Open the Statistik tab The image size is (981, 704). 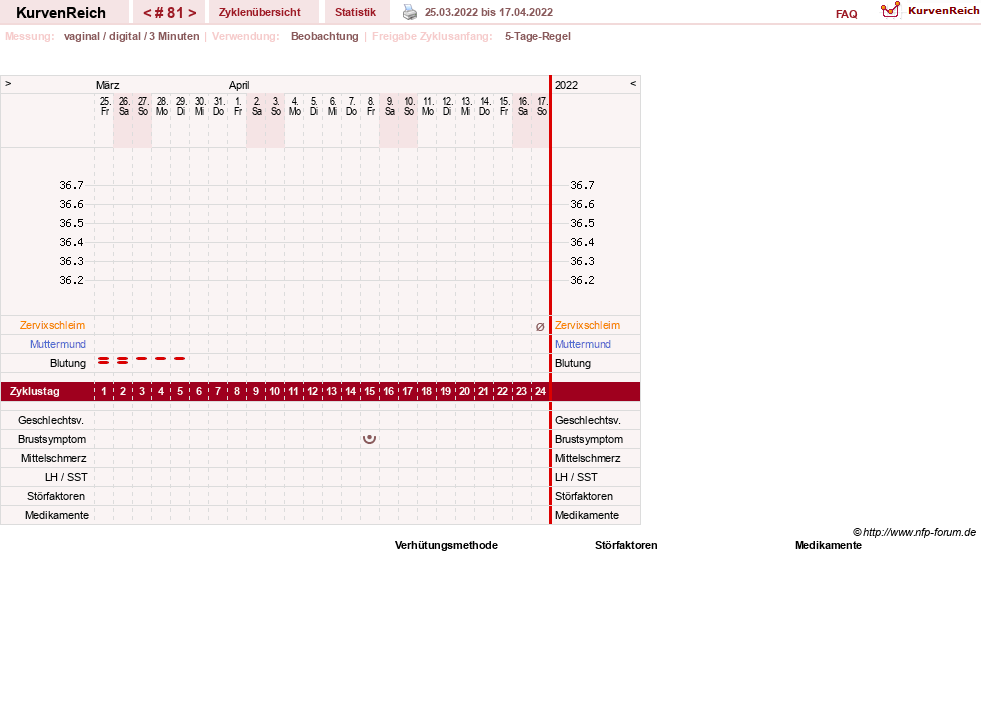coord(355,13)
